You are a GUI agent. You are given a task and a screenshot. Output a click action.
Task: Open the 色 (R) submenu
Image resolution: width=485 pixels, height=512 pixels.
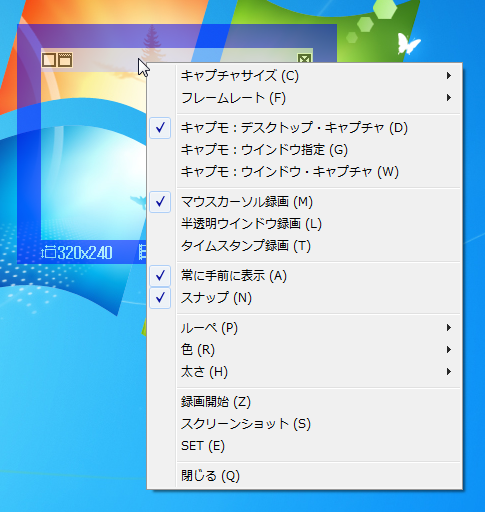pos(304,350)
